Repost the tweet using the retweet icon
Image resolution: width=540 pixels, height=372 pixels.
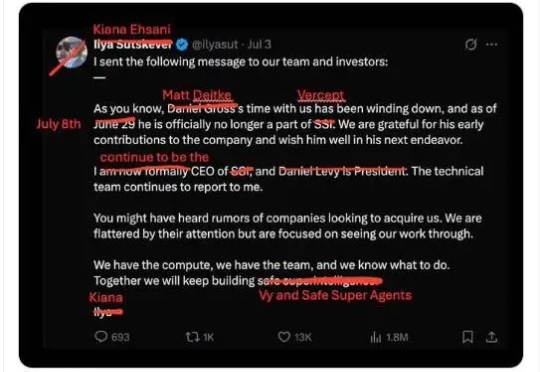point(191,337)
